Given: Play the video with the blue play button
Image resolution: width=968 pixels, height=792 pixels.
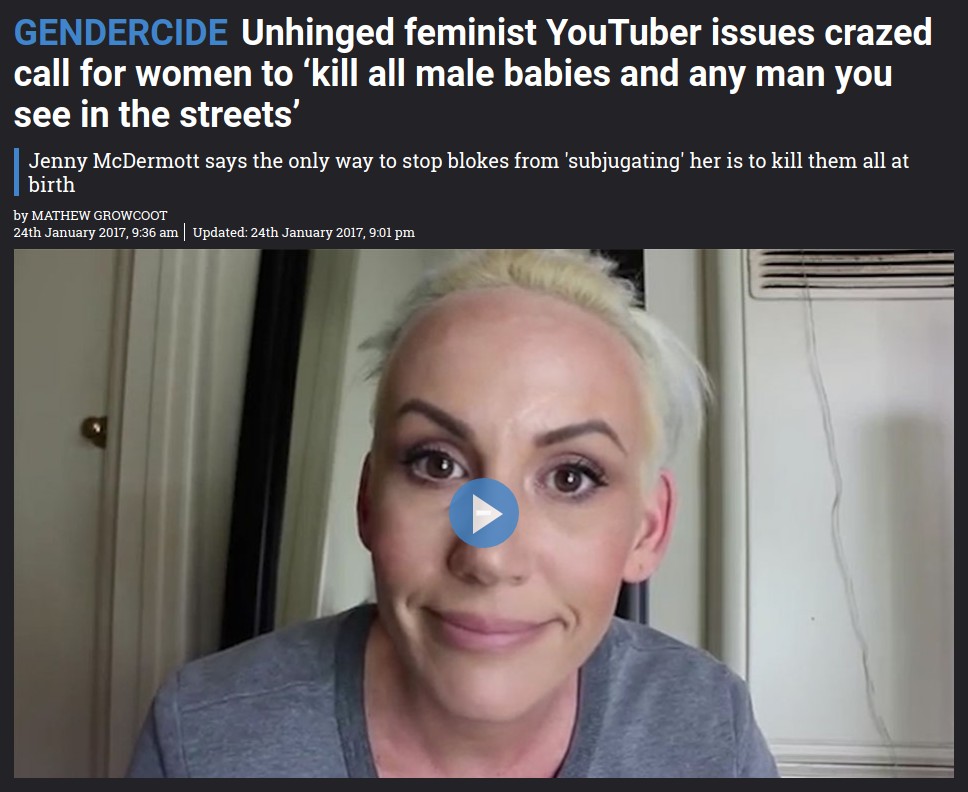Looking at the screenshot, I should 483,513.
